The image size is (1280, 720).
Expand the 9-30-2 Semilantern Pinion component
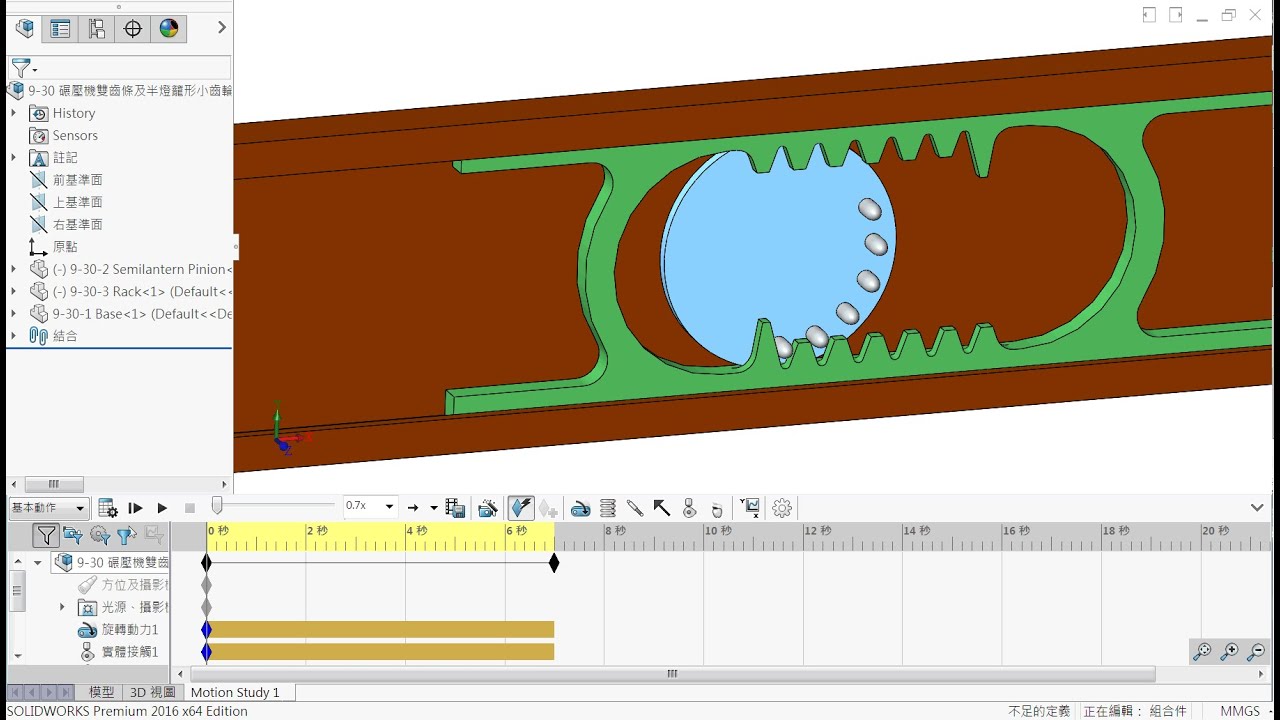coord(13,269)
